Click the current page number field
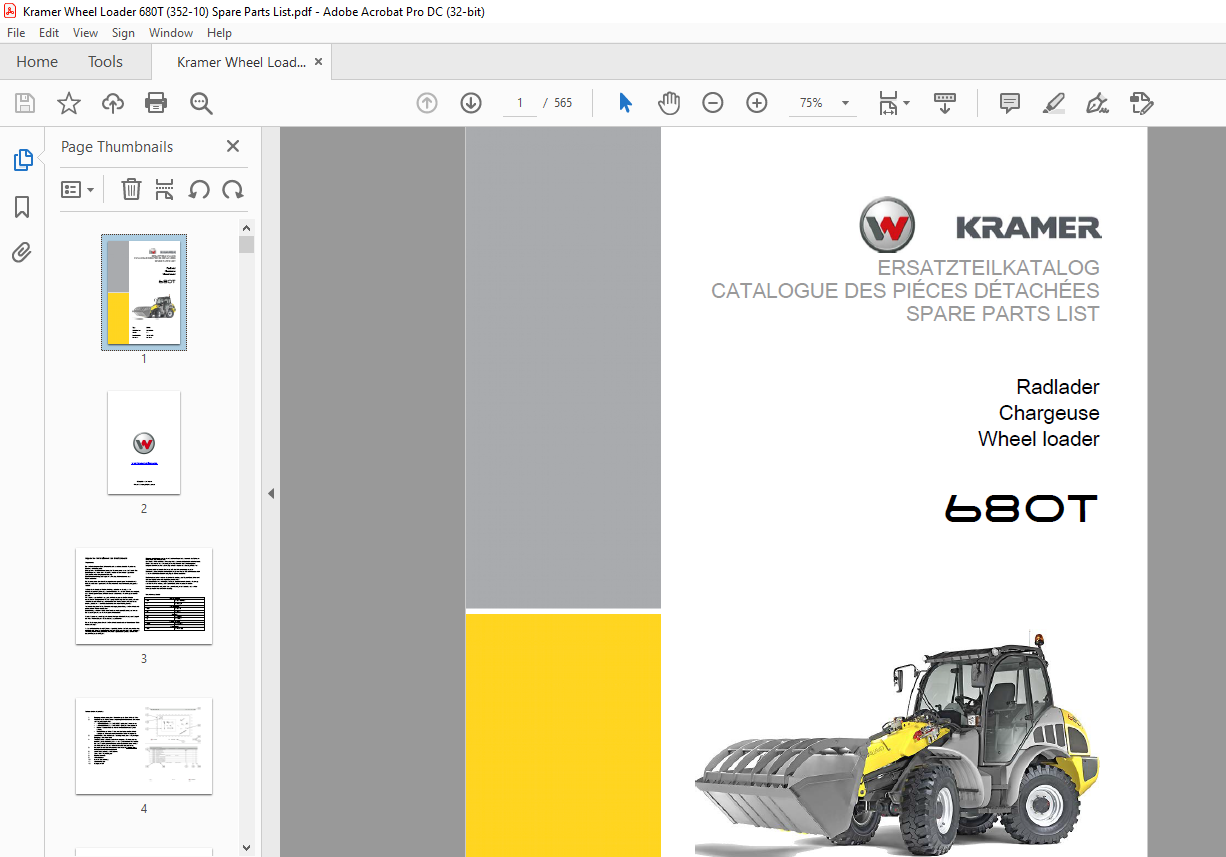1226x857 pixels. 520,103
